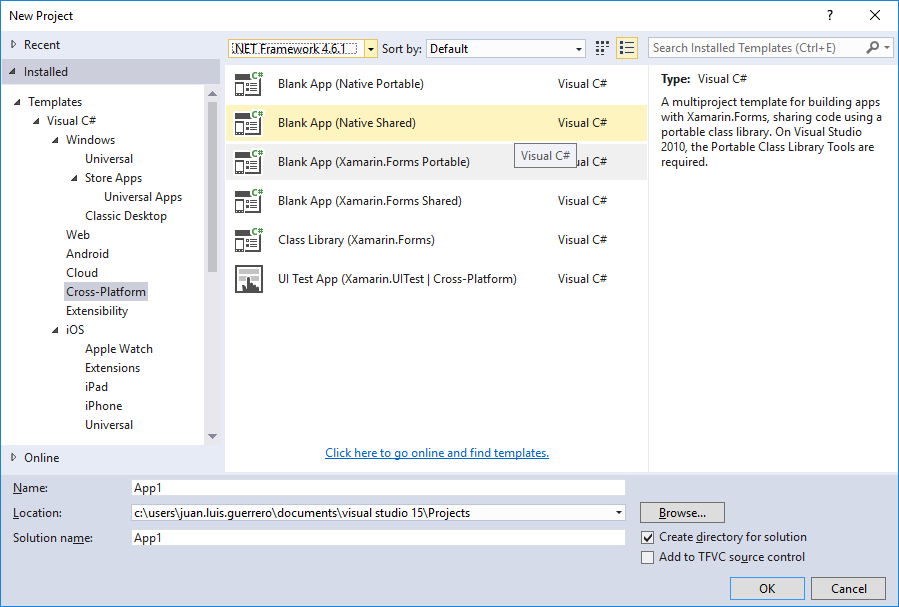Click the search magnifier icon
Image resolution: width=899 pixels, height=607 pixels.
coord(873,48)
